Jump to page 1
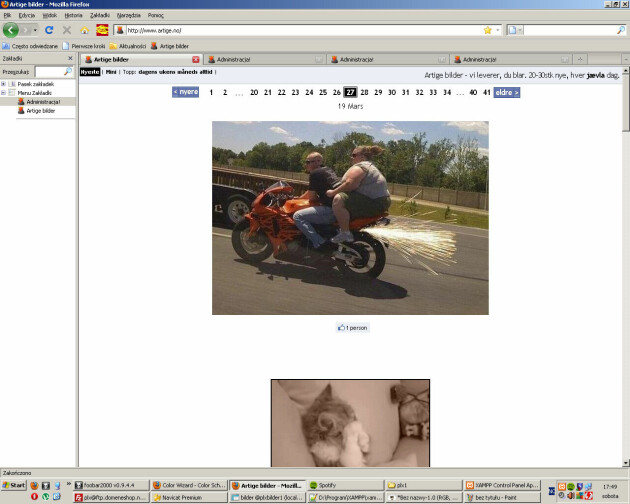This screenshot has width=630, height=504. coord(211,92)
